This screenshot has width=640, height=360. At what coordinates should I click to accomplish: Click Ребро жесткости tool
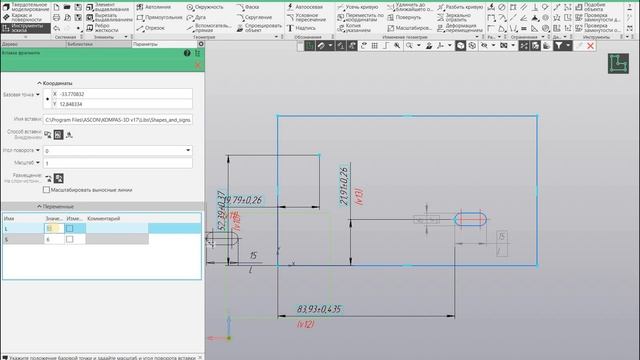coord(102,28)
